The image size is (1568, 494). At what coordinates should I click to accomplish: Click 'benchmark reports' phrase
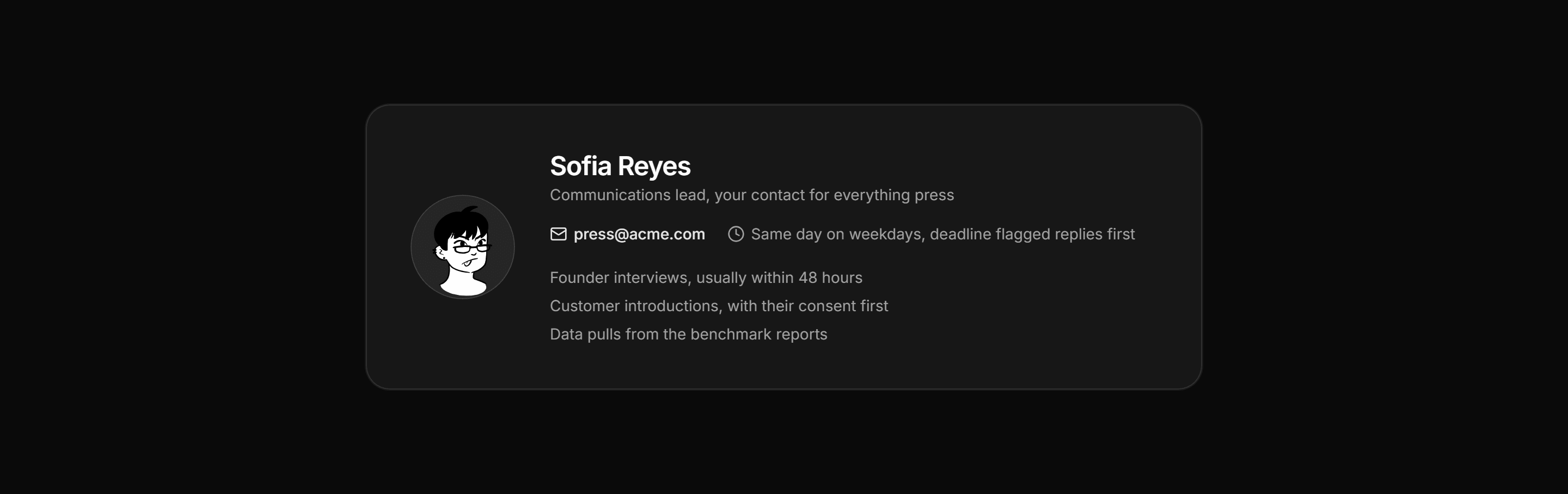coord(758,335)
